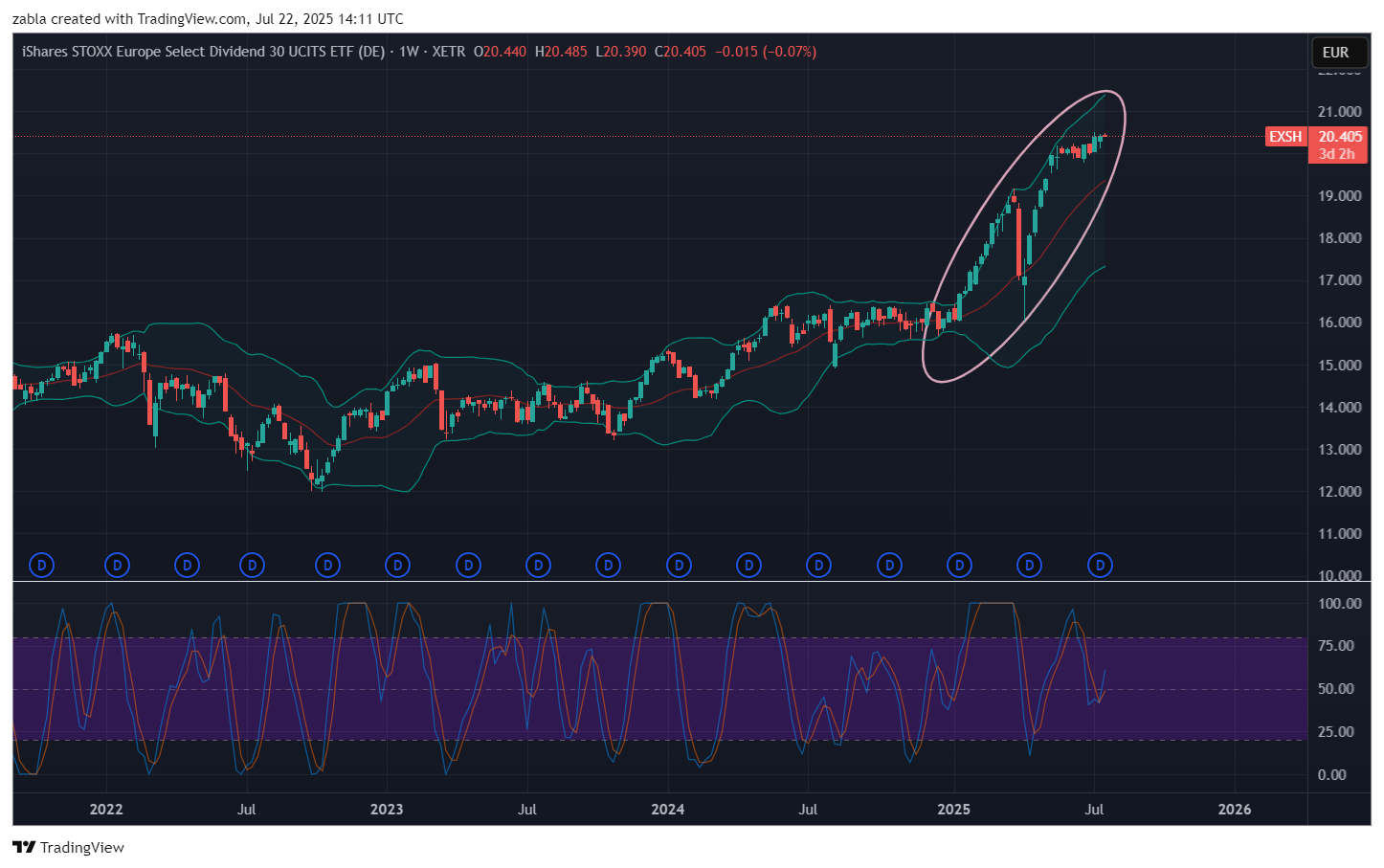Viewport: 1384px width, 868px height.
Task: Click the iShares STOXX ETF symbol title
Action: [203, 52]
